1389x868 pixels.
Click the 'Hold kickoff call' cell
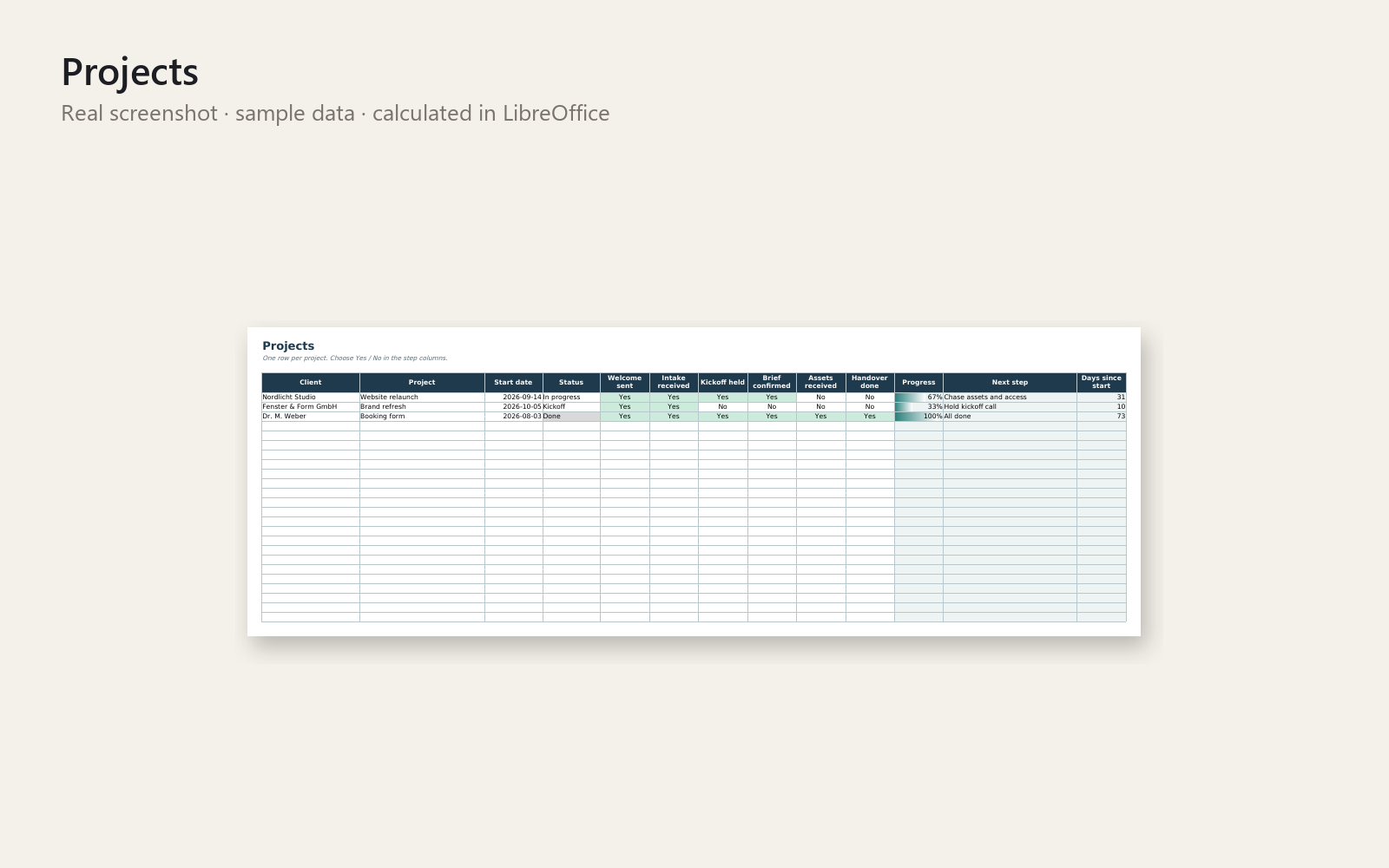pos(1010,407)
